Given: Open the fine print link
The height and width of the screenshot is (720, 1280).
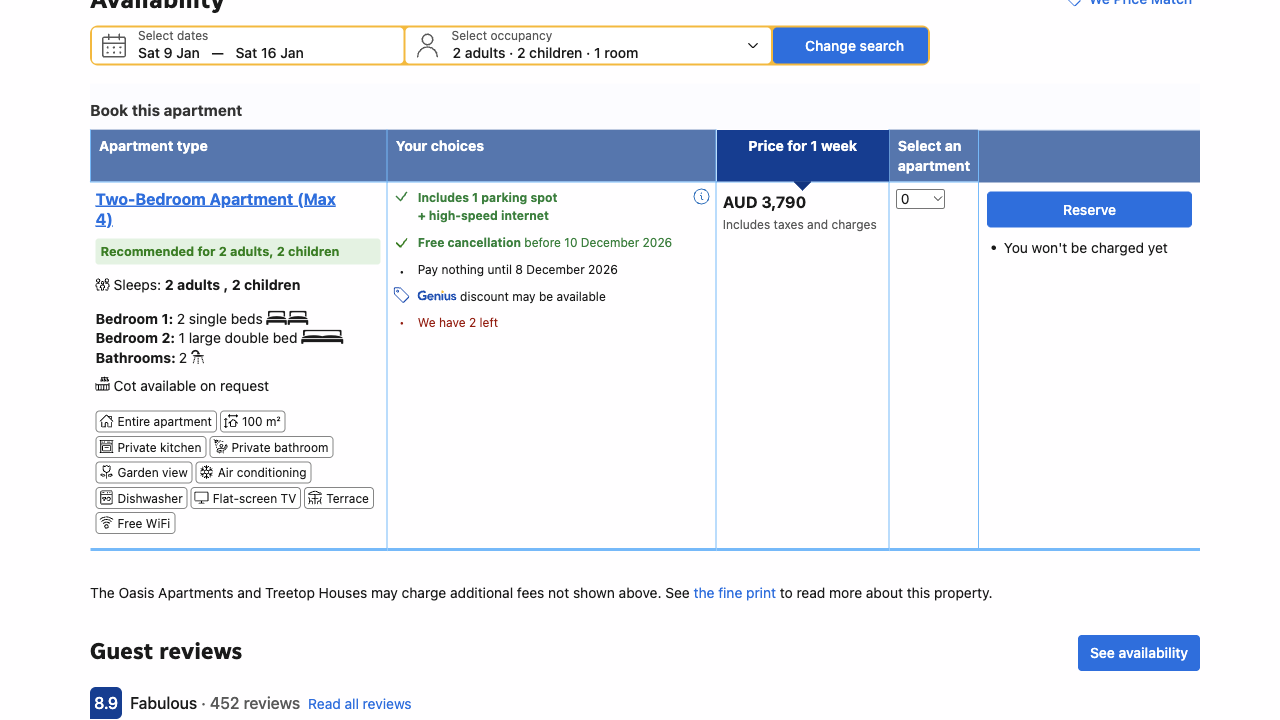Looking at the screenshot, I should click(734, 593).
